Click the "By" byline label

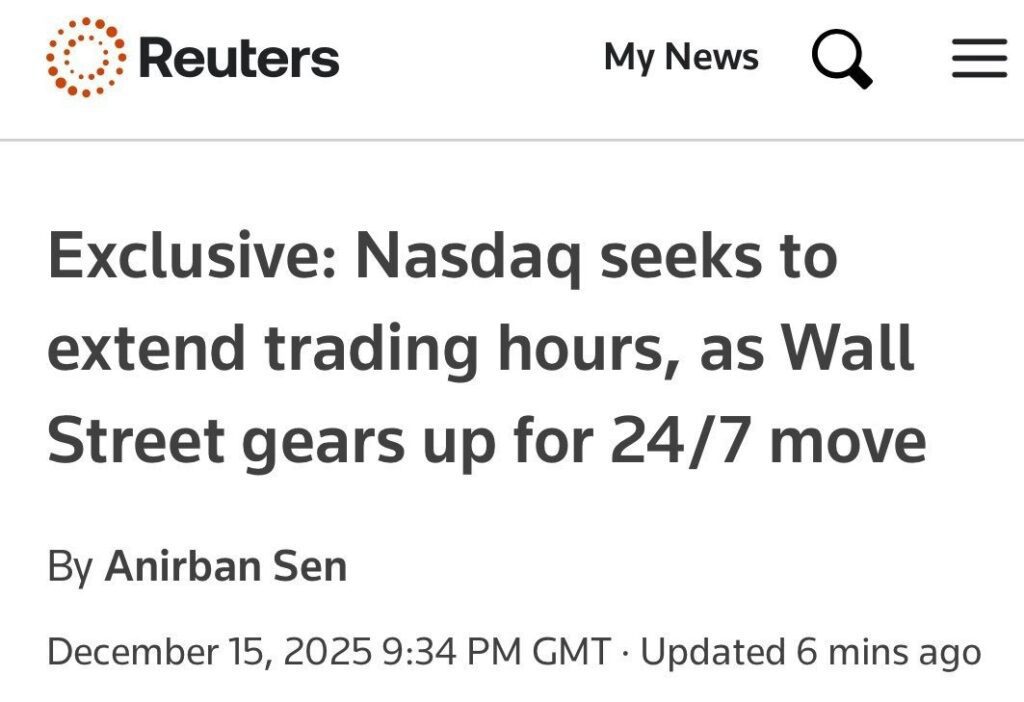coord(69,567)
